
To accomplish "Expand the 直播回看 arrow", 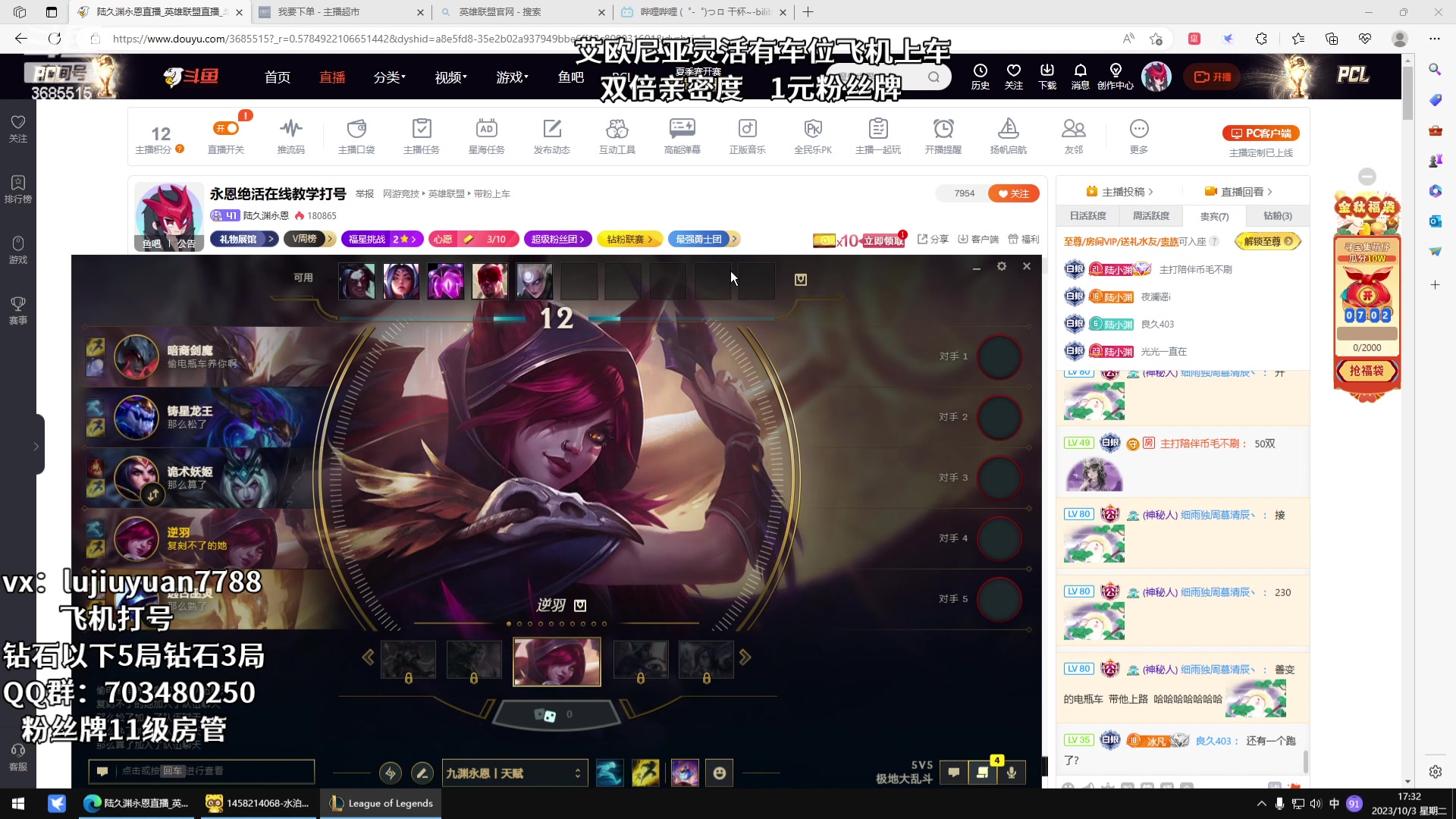I will click(1269, 192).
